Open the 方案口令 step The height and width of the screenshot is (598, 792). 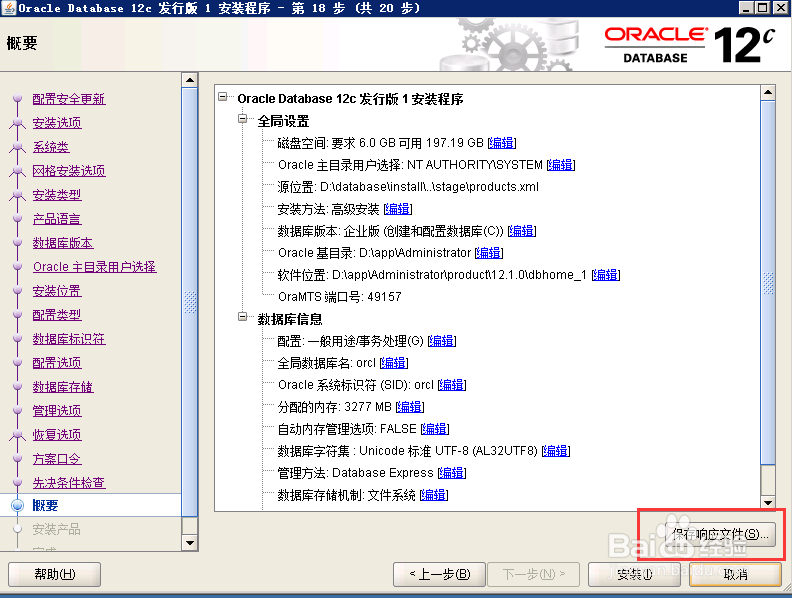click(57, 459)
